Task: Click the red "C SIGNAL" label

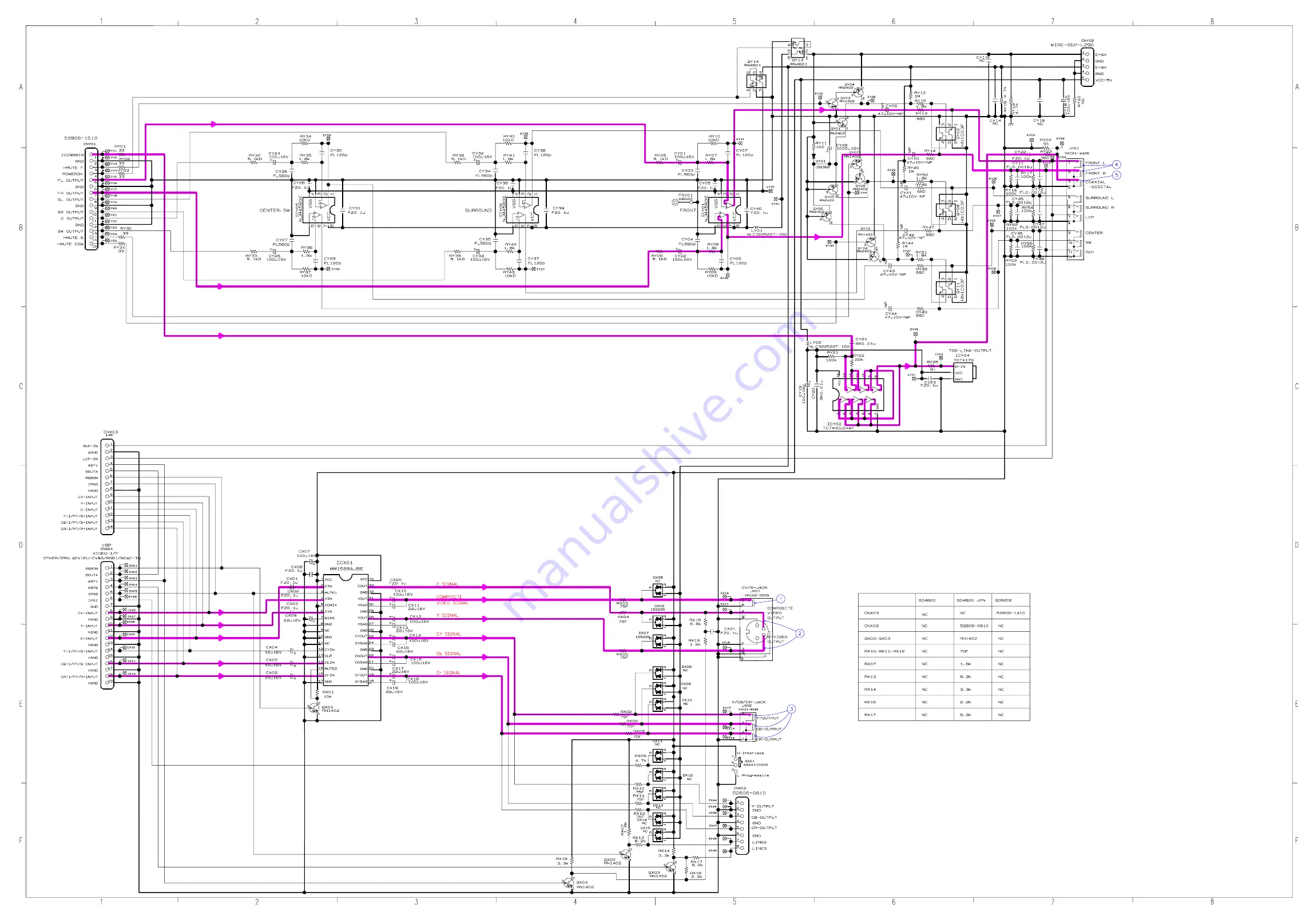Action: pos(447,584)
